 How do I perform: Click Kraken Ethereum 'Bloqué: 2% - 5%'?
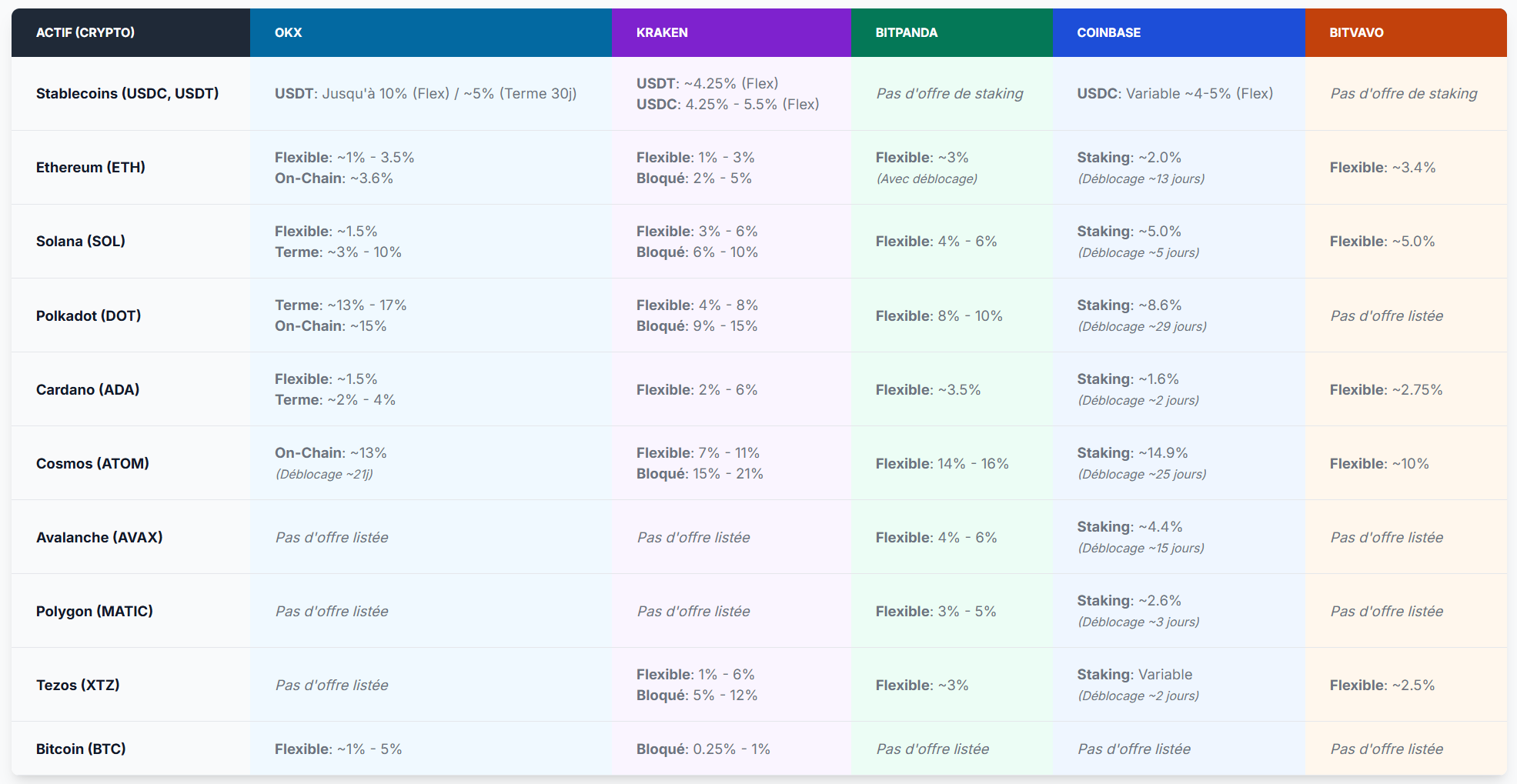pyautogui.click(x=694, y=178)
